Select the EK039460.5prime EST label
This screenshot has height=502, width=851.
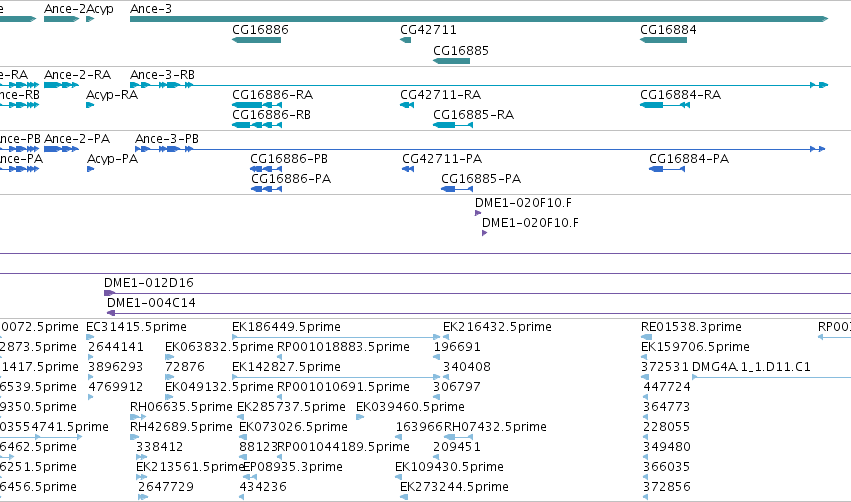coord(410,407)
